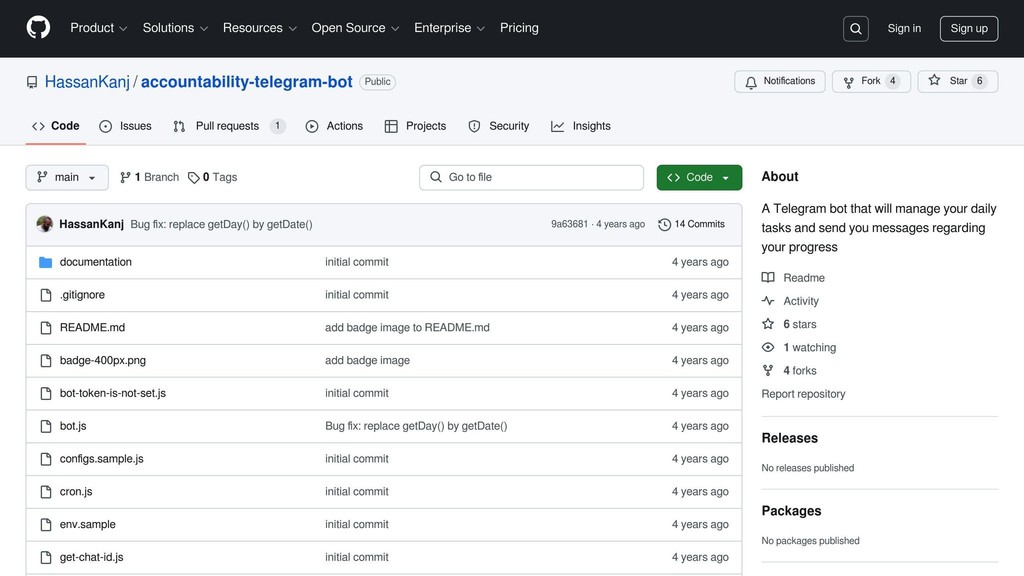This screenshot has height=576, width=1024.
Task: Click the Readme book icon
Action: pyautogui.click(x=767, y=277)
